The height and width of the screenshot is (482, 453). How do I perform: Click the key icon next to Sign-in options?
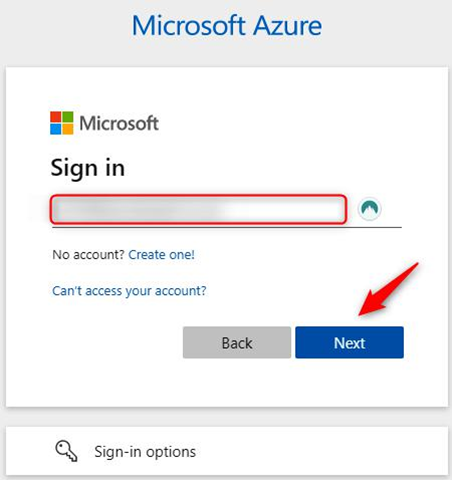coord(67,451)
